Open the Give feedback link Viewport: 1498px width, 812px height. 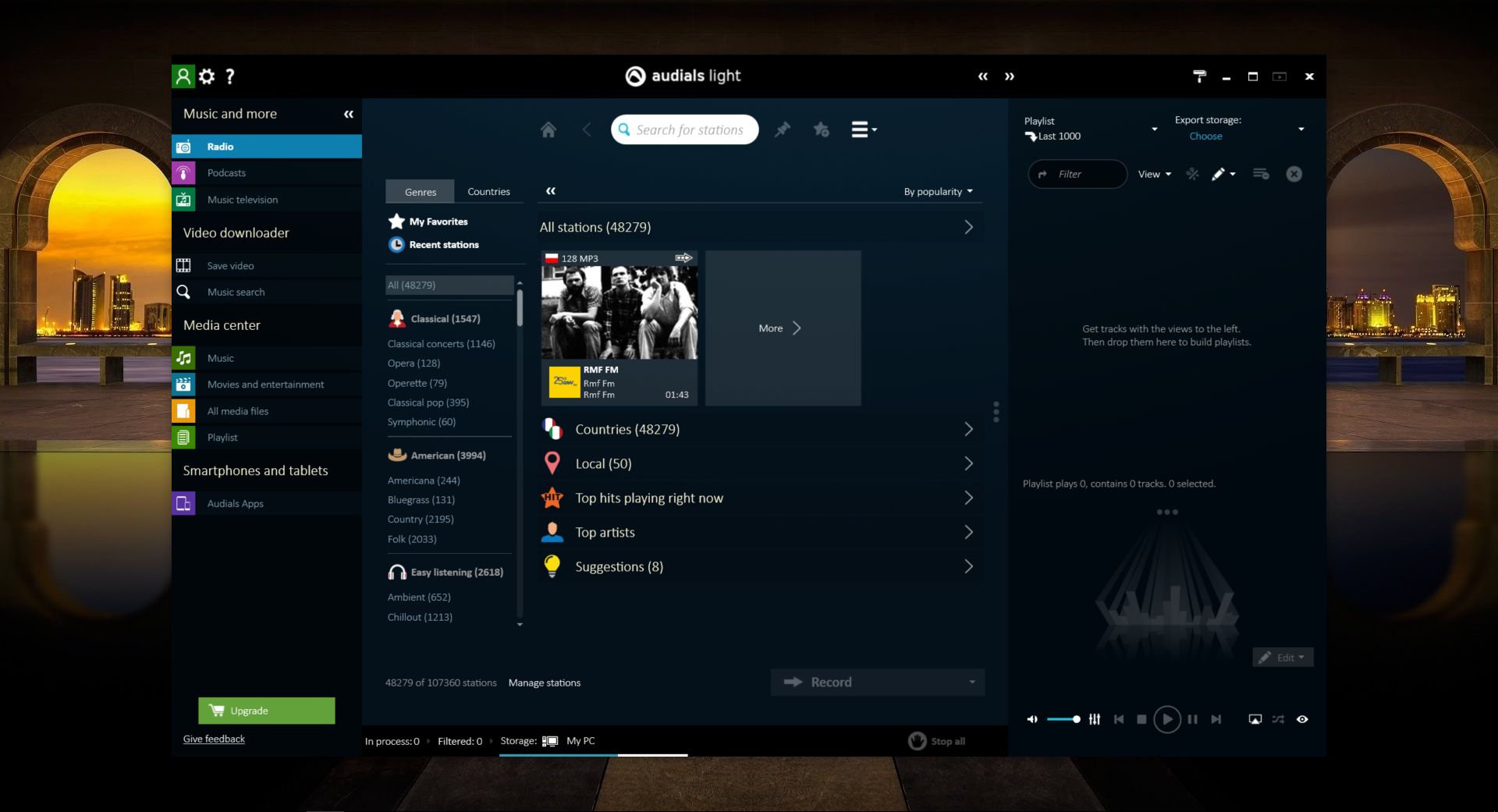tap(213, 739)
